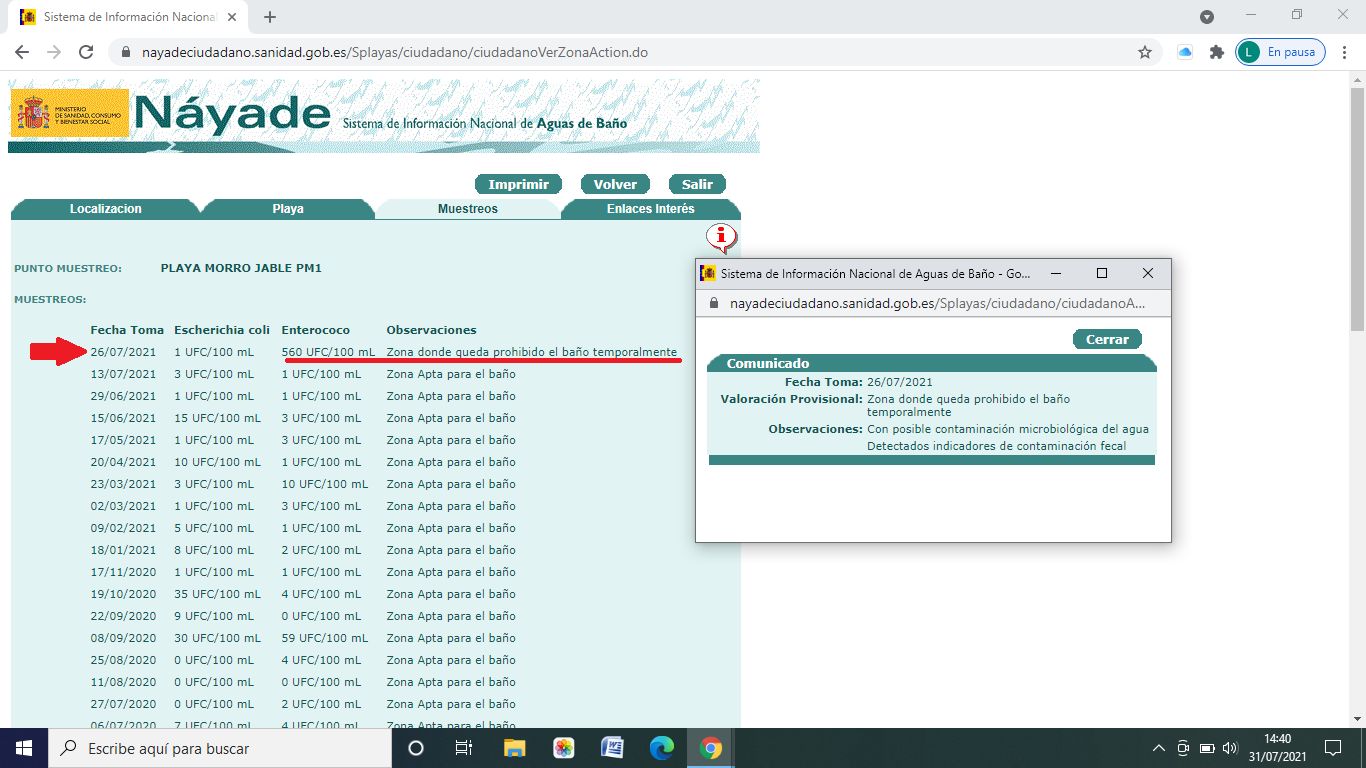Screen dimensions: 1366x768
Task: Click the Windows search box 'Escribe aquí para buscar'
Action: pos(220,748)
